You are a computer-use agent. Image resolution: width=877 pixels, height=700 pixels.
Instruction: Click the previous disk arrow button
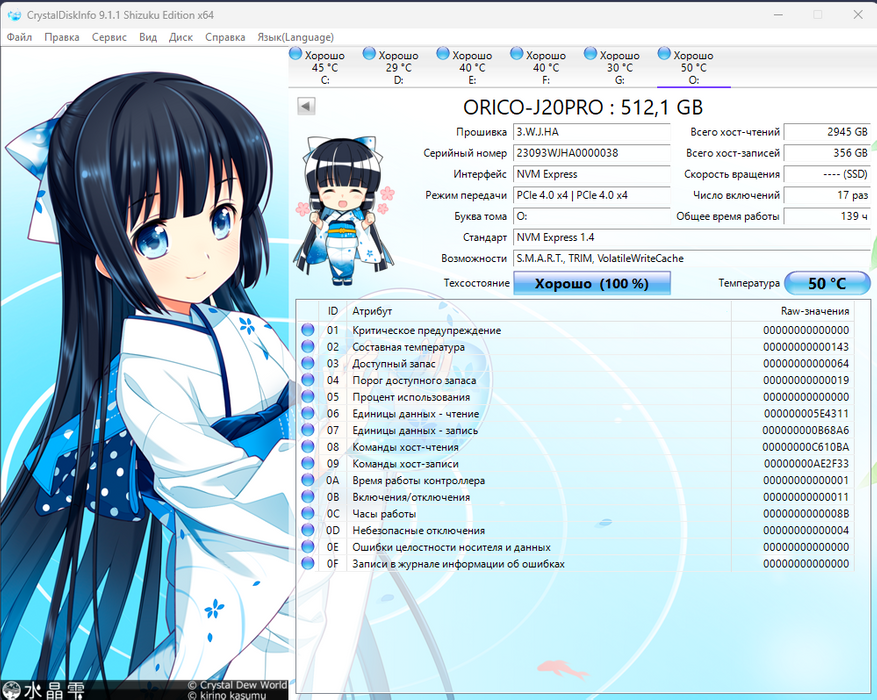pos(306,106)
